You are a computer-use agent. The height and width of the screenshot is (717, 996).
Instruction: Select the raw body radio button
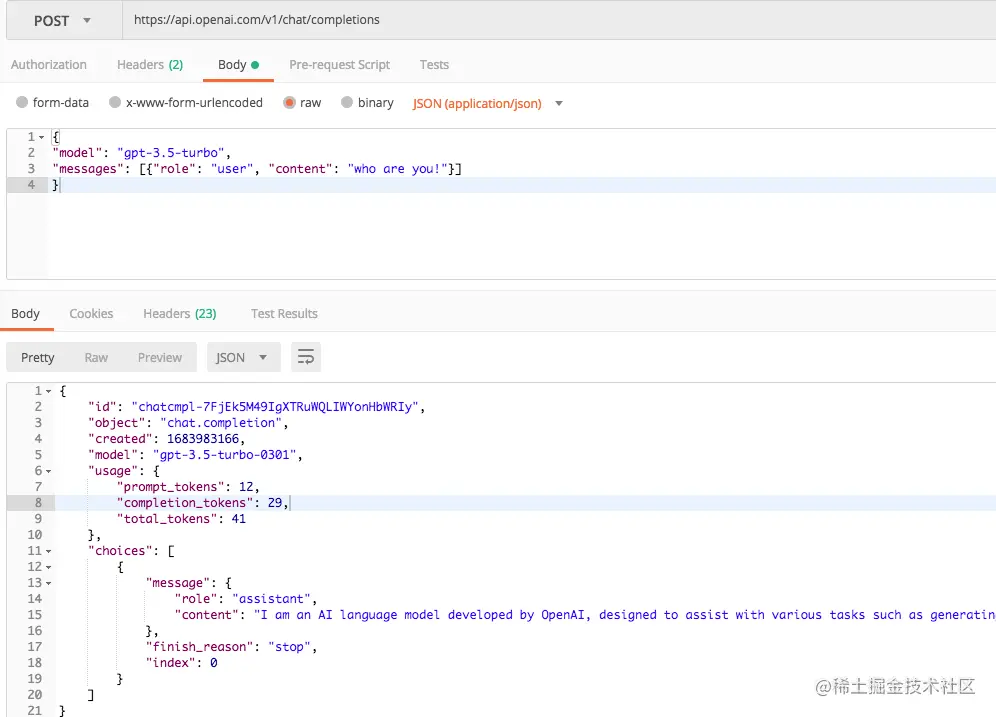(289, 102)
